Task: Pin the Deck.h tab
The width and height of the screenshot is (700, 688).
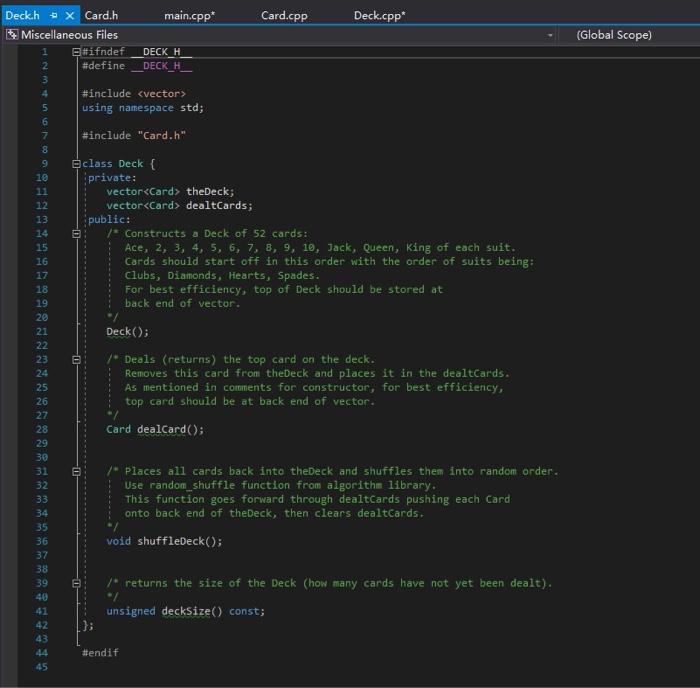Action: pos(54,15)
